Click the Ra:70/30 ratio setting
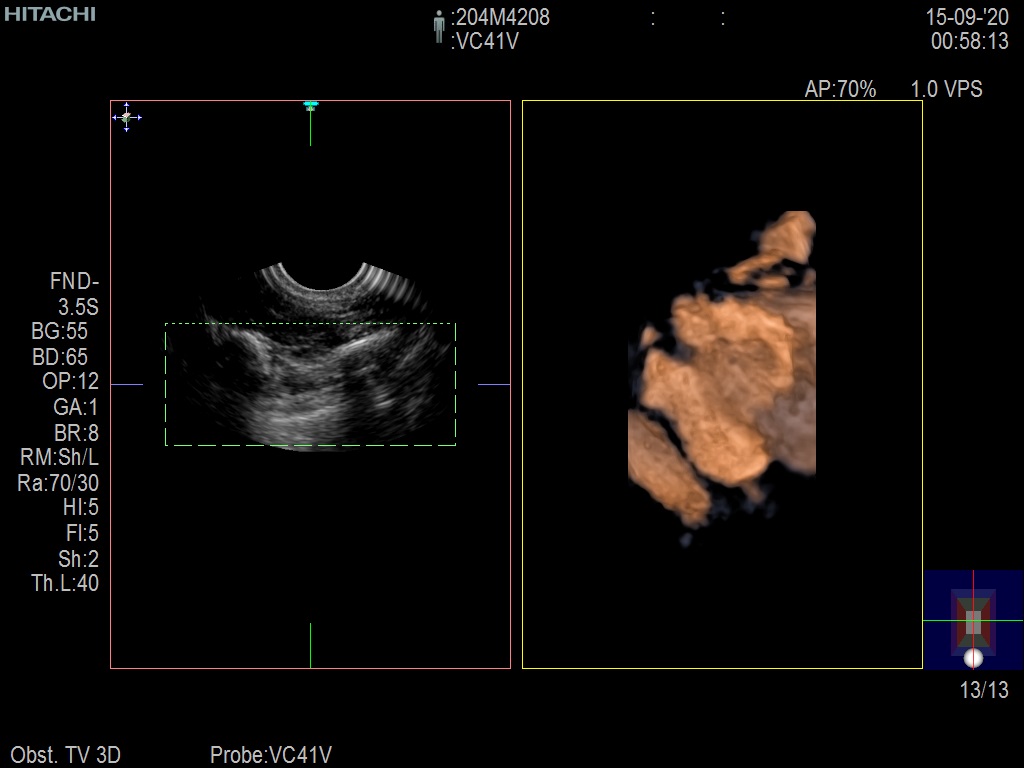This screenshot has width=1024, height=768. [x=59, y=483]
